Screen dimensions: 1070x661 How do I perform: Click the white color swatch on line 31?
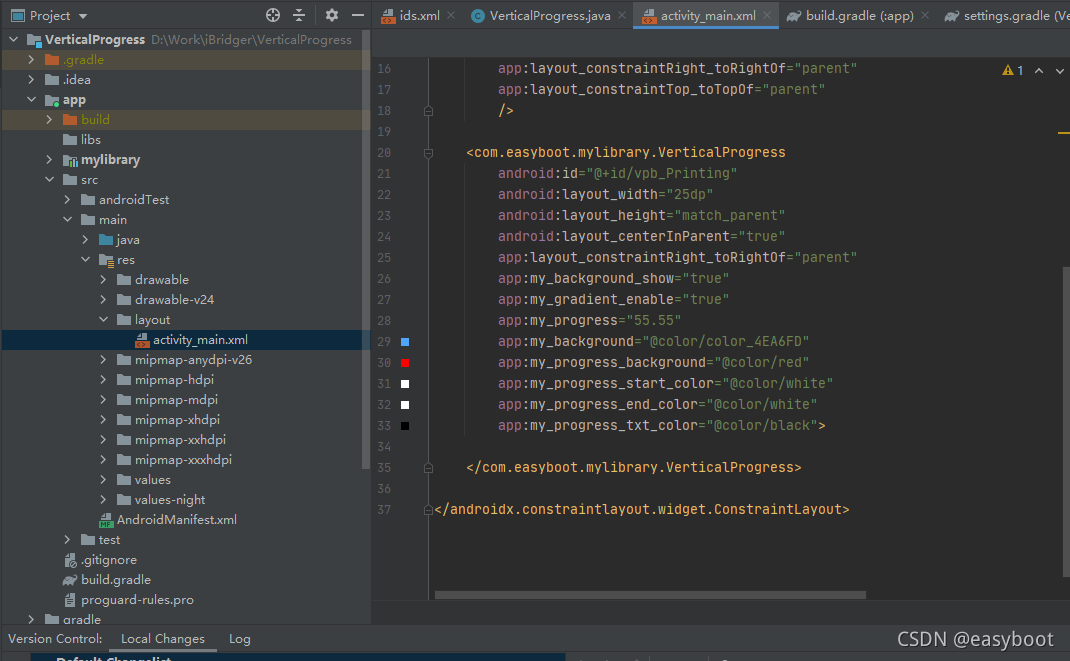(x=405, y=384)
